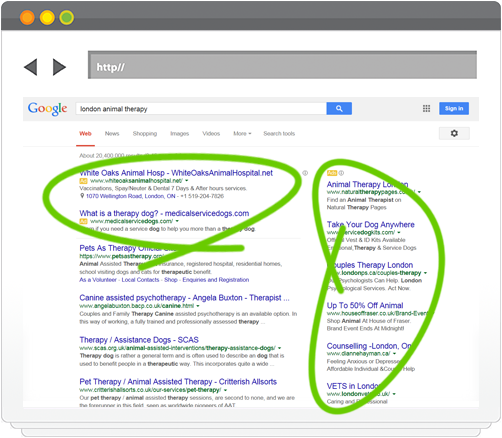Click the yellow window button

(47, 17)
